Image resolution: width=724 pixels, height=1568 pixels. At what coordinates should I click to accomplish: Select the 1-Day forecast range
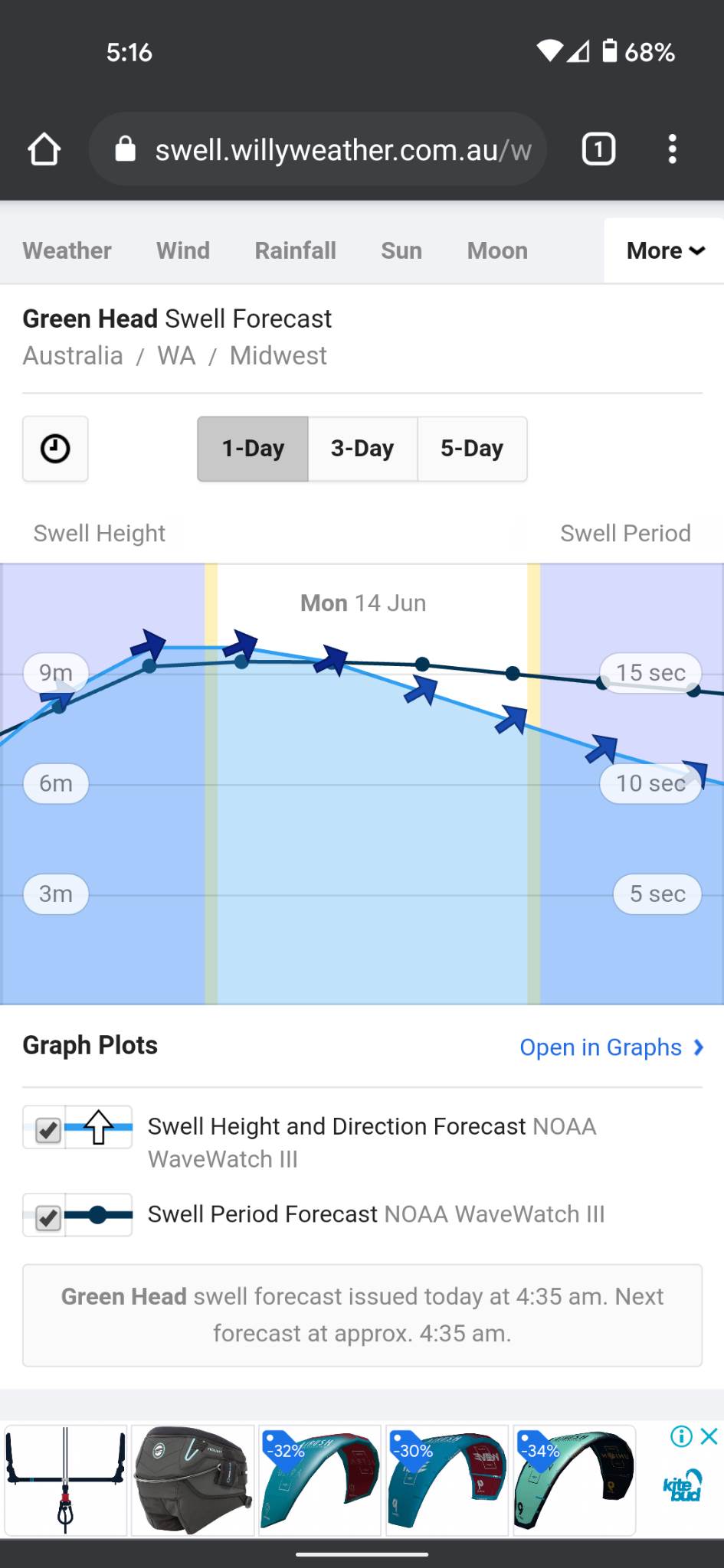(x=253, y=449)
